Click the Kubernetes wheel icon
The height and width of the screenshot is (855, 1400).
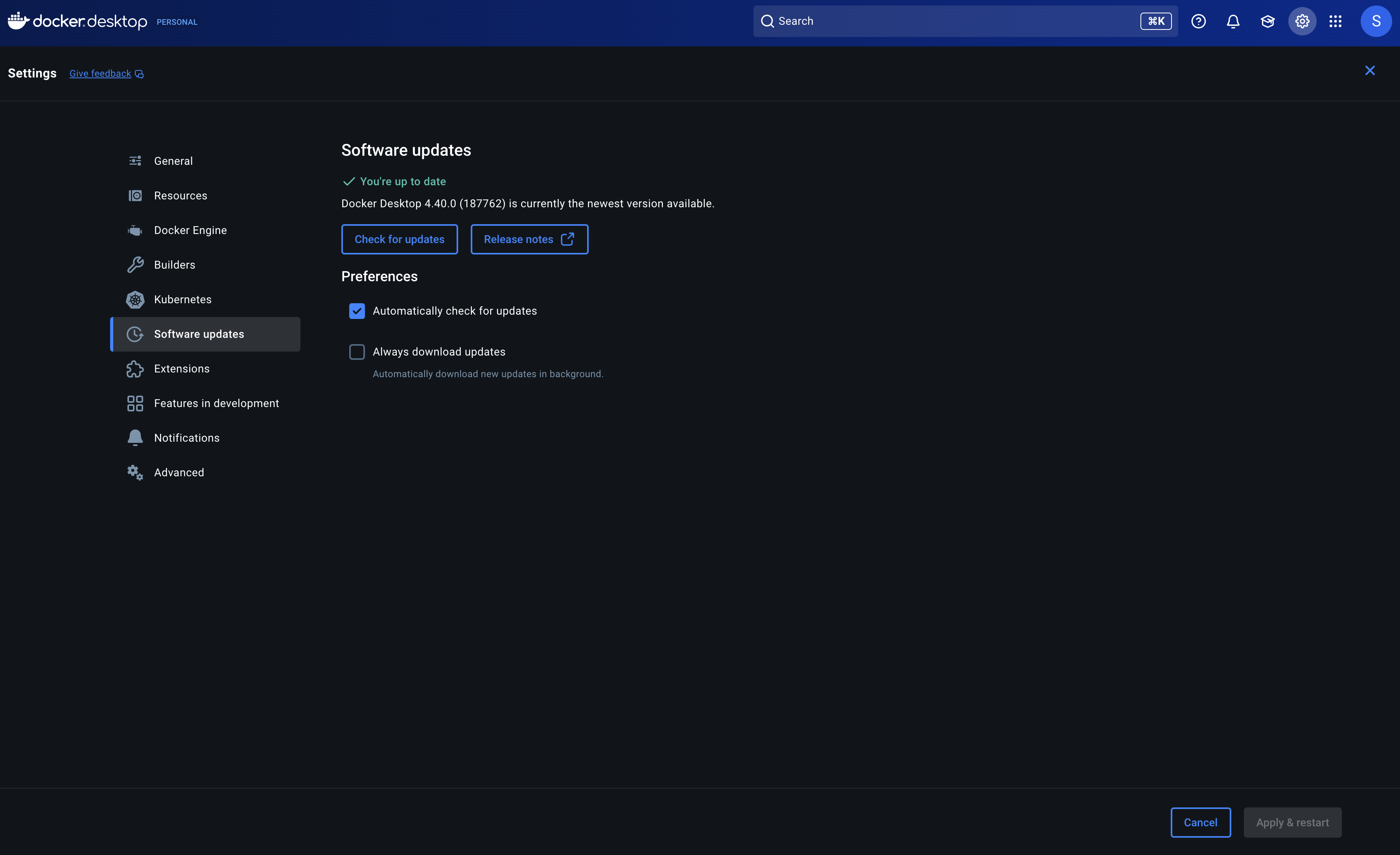pyautogui.click(x=135, y=299)
